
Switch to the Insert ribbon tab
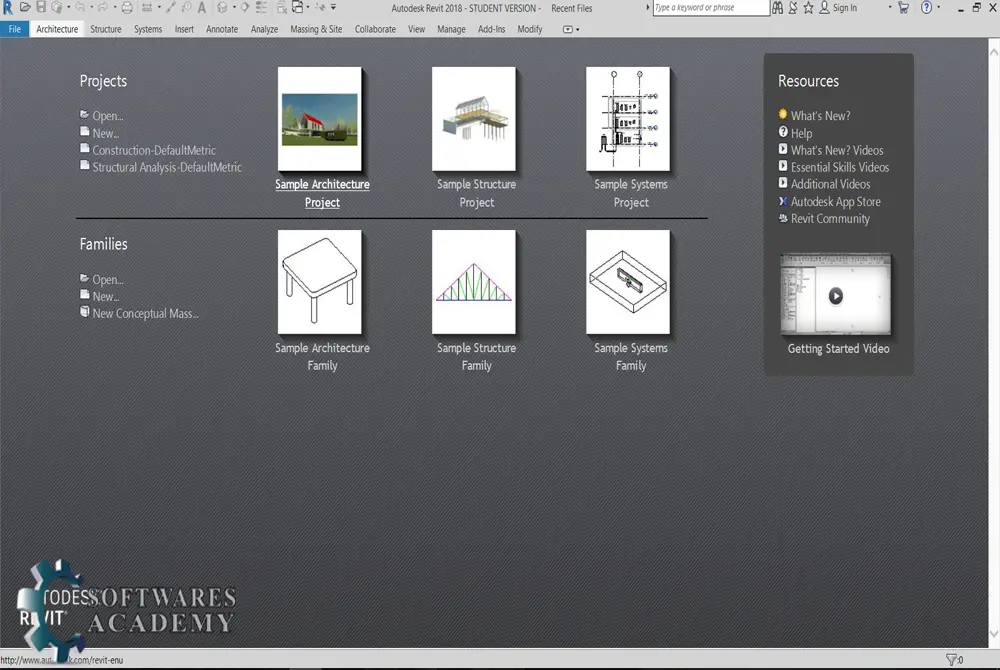point(184,29)
